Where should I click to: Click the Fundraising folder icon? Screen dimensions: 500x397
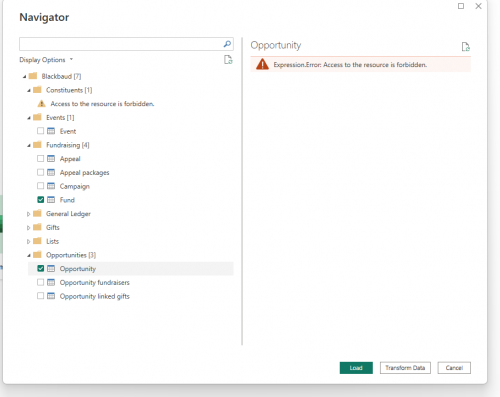pos(37,145)
